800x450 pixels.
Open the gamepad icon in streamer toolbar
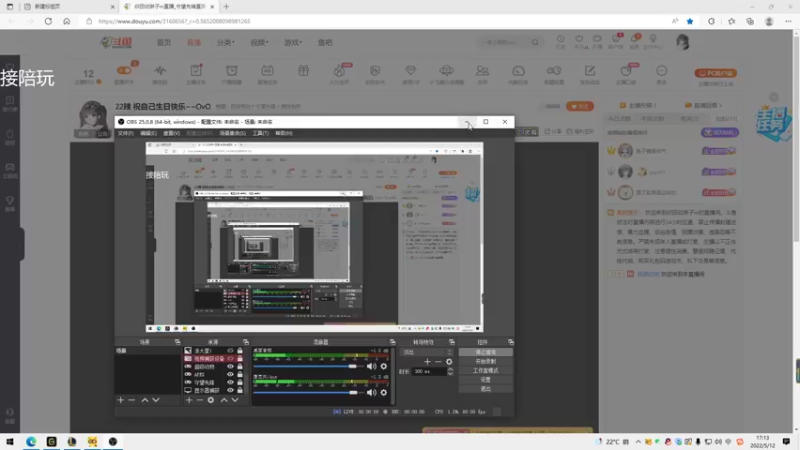tap(554, 70)
